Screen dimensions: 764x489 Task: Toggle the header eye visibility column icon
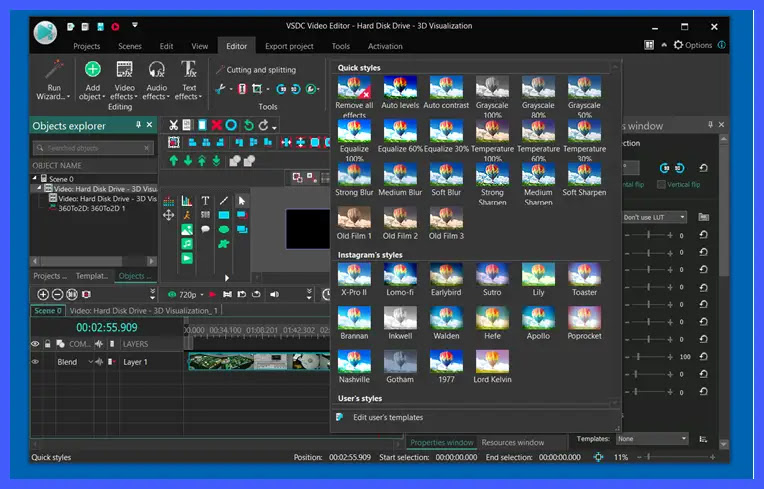[35, 344]
